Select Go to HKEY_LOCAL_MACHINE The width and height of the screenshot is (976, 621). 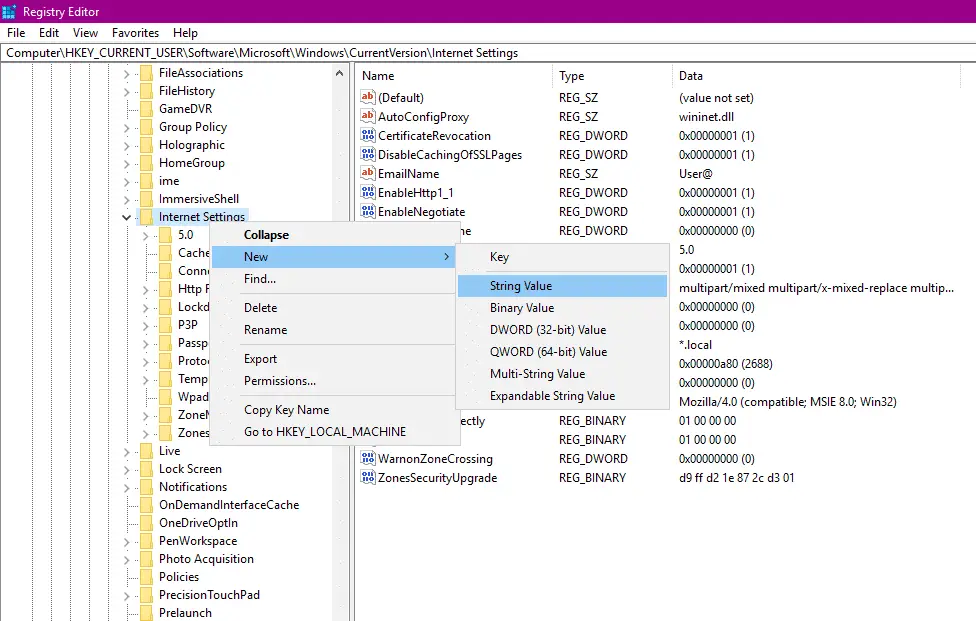(334, 432)
